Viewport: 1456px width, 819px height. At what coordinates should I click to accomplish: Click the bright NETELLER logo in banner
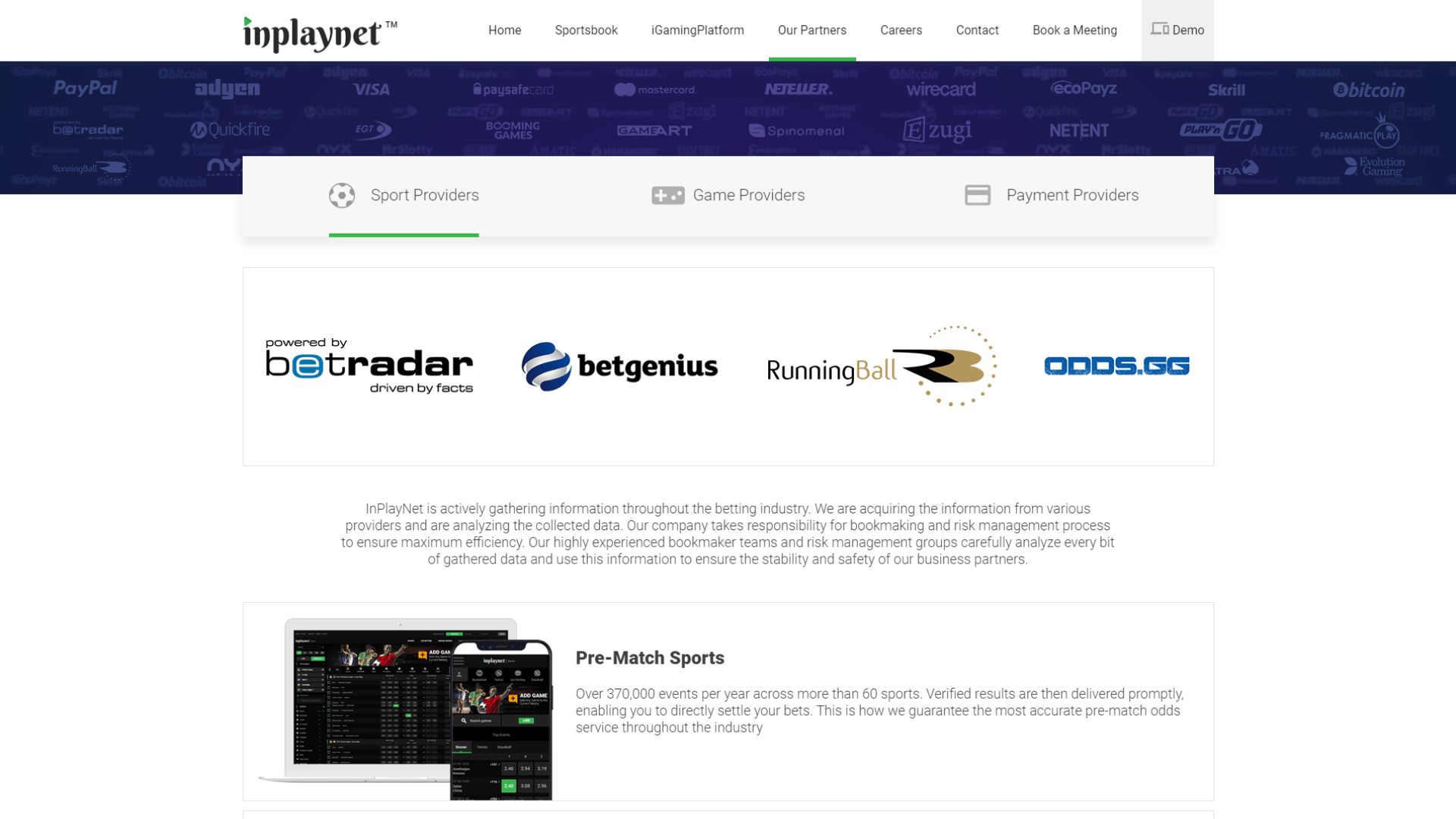tap(798, 89)
